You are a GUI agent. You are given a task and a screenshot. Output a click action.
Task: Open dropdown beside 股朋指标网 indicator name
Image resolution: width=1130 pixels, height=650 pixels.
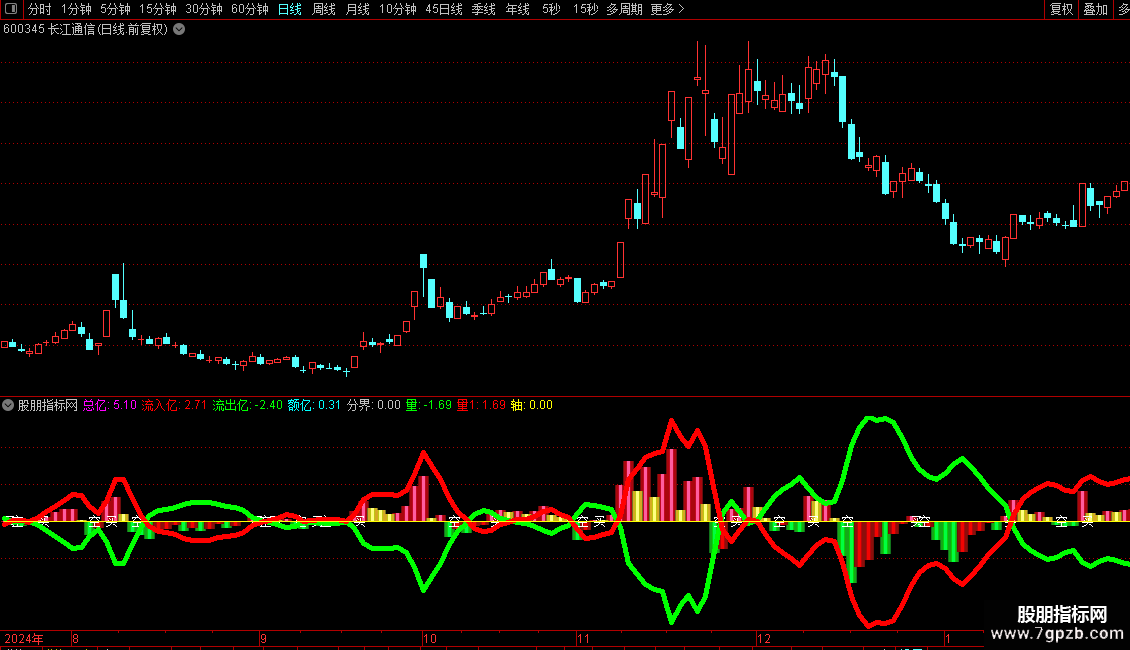(8, 405)
